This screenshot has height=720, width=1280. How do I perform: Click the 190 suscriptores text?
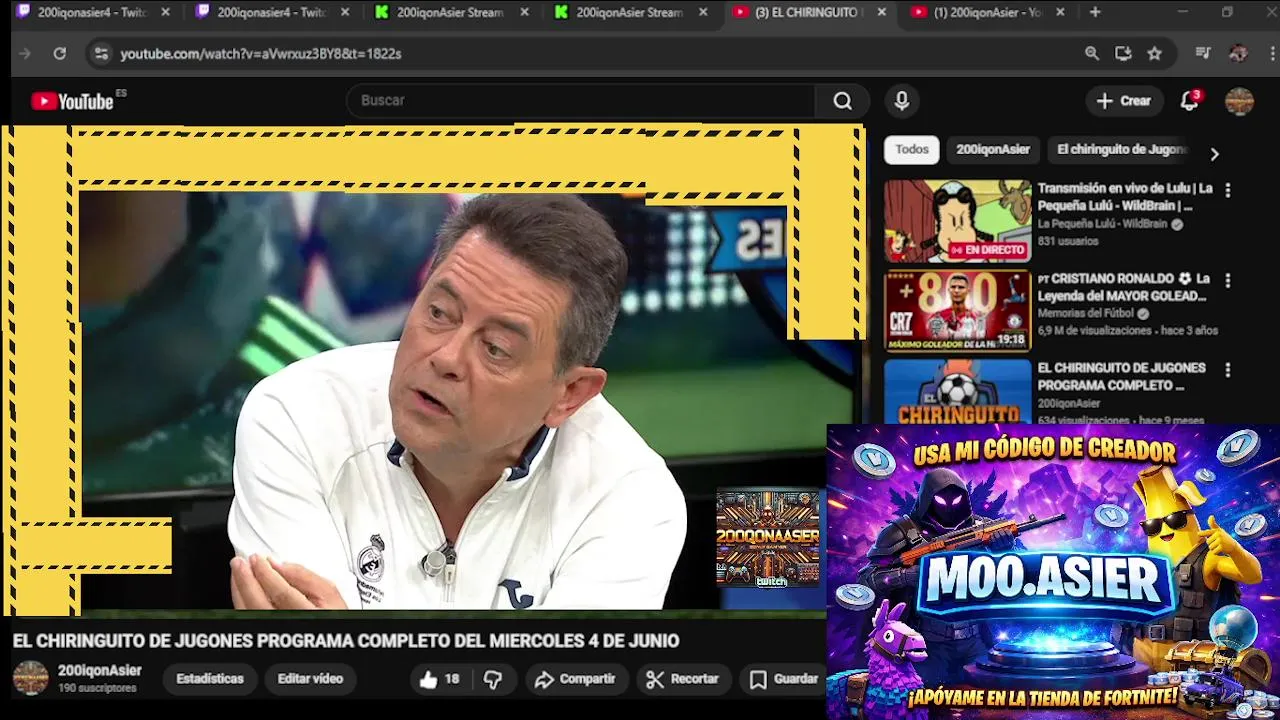97,689
